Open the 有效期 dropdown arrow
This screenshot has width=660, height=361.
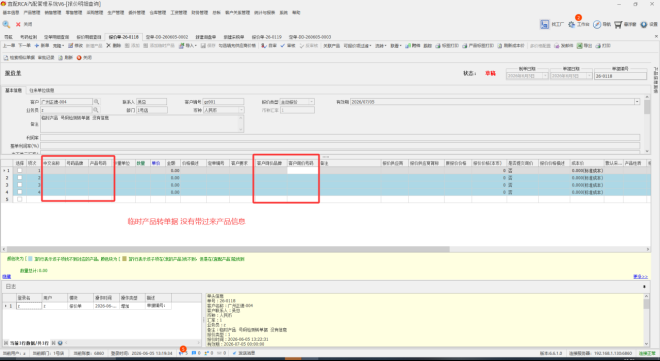tap(637, 102)
